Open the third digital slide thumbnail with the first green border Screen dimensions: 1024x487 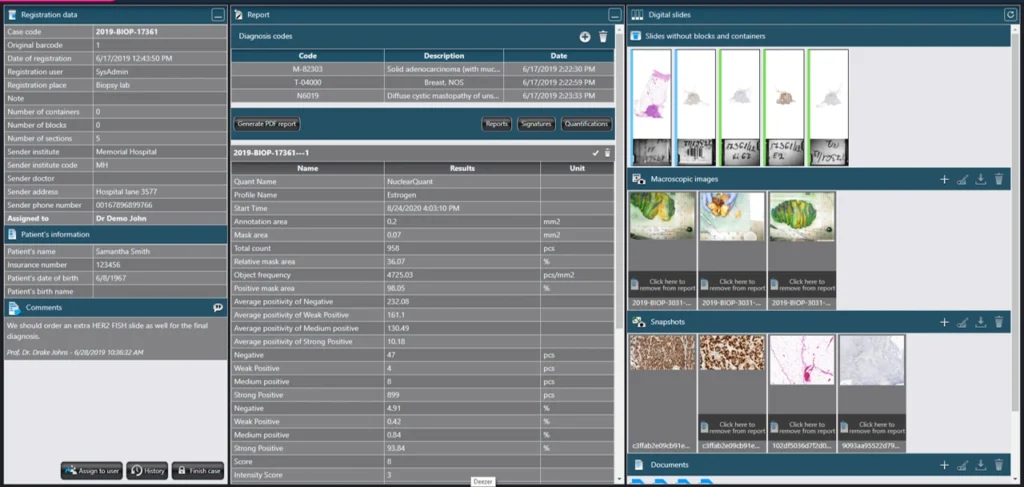(x=739, y=107)
